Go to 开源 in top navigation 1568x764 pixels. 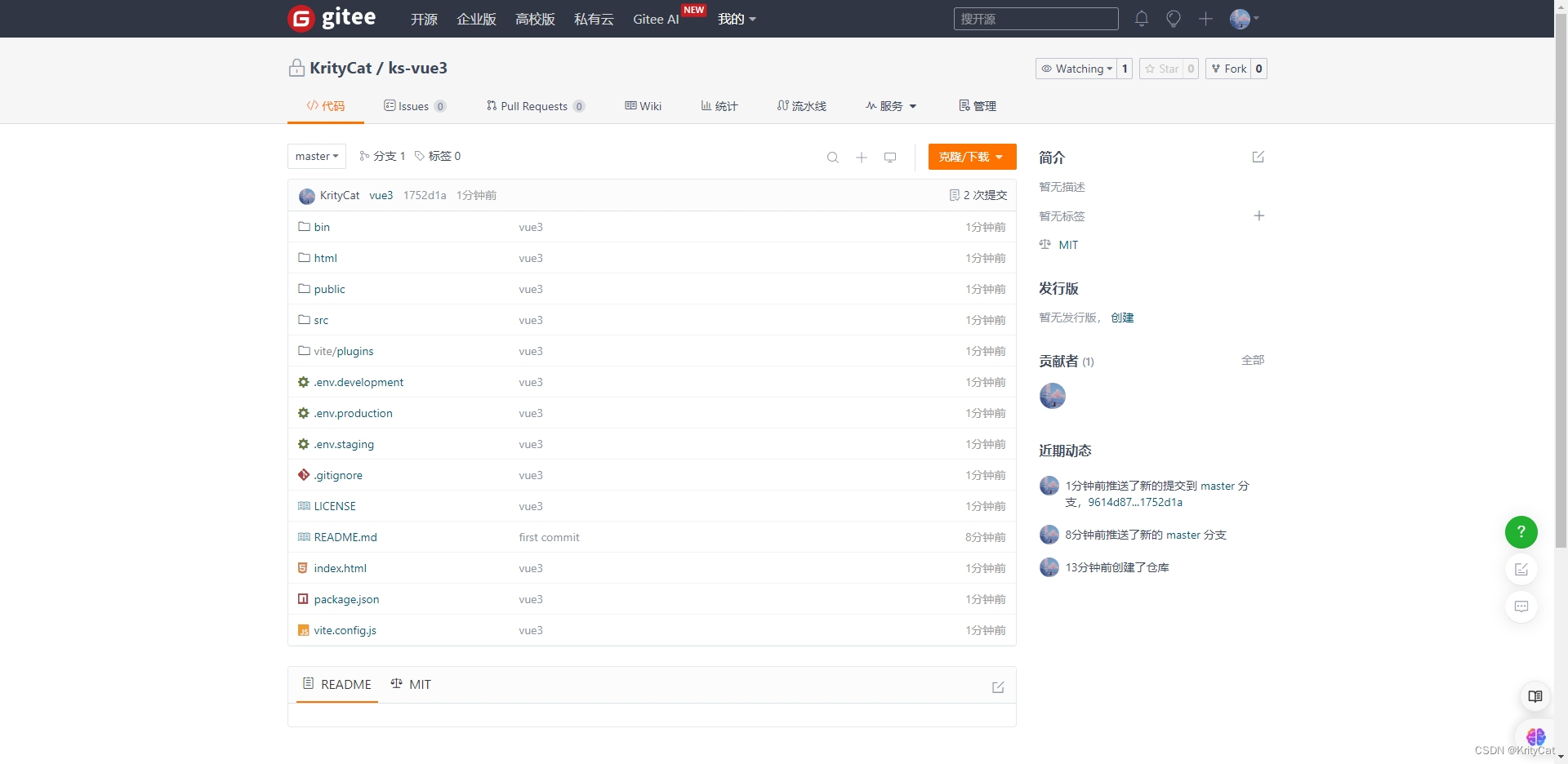pos(424,19)
